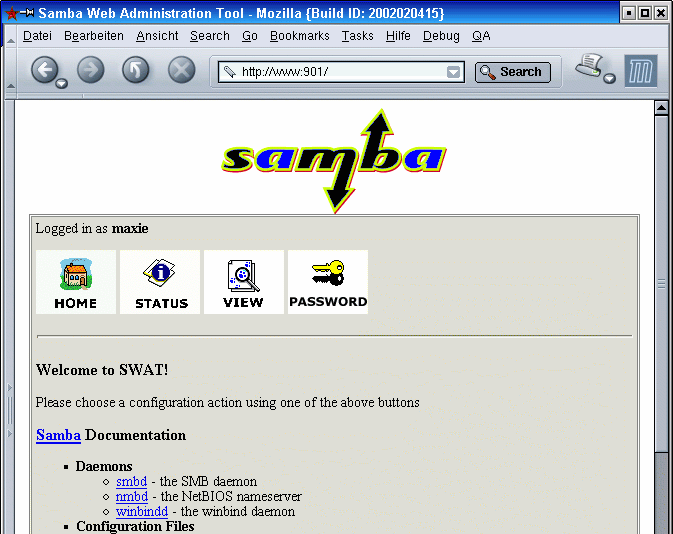Open the Ansicht menu

157,36
